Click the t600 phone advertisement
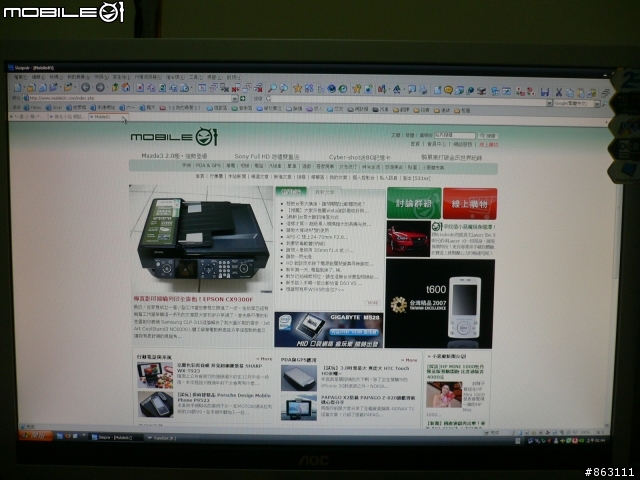Image resolution: width=640 pixels, height=480 pixels. pos(440,304)
